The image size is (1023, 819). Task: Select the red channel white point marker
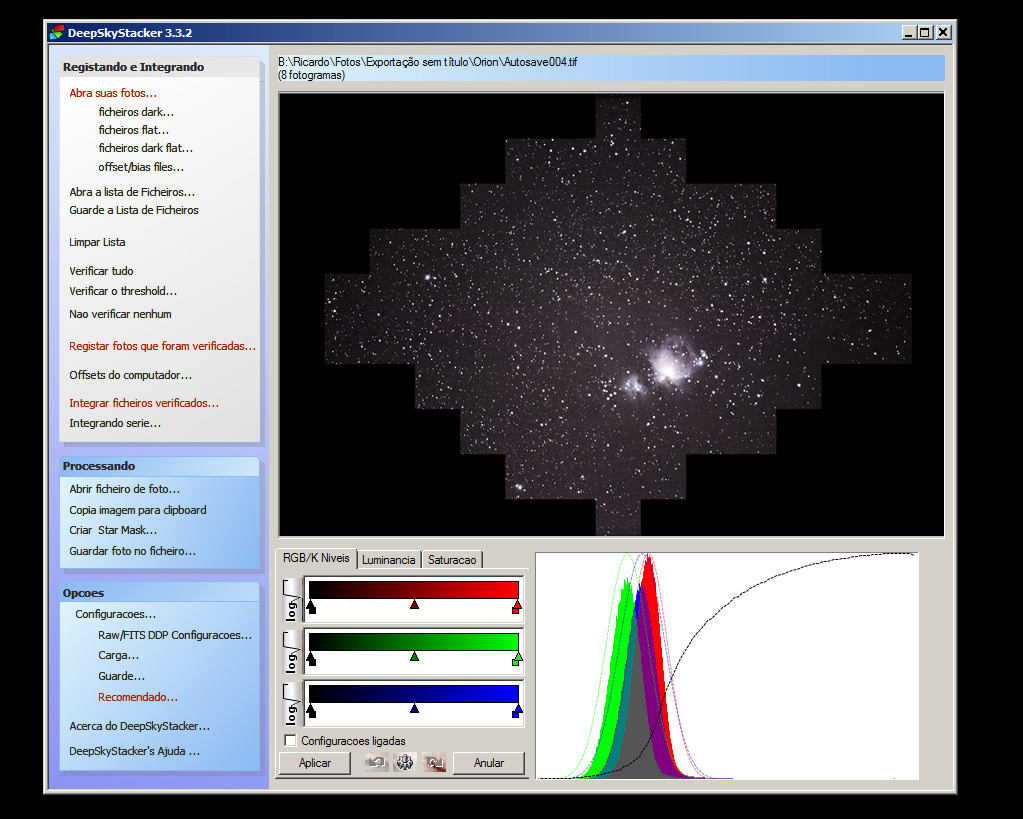coord(517,608)
